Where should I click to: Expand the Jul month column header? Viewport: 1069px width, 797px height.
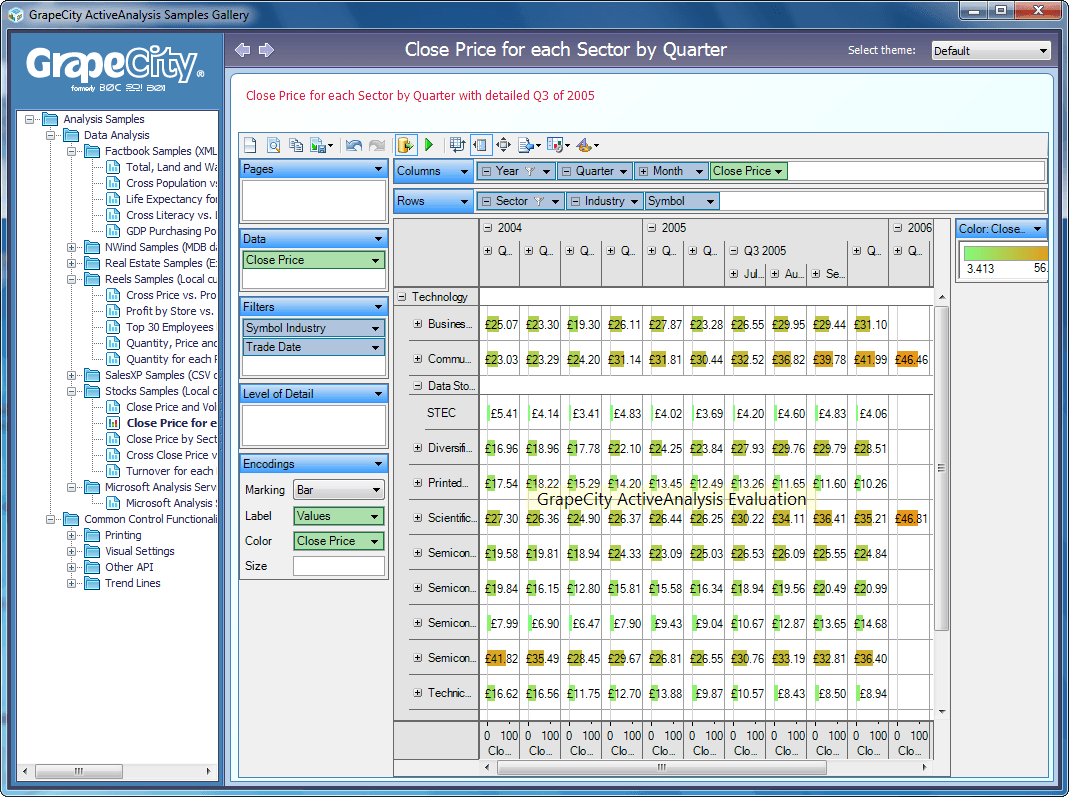(734, 274)
